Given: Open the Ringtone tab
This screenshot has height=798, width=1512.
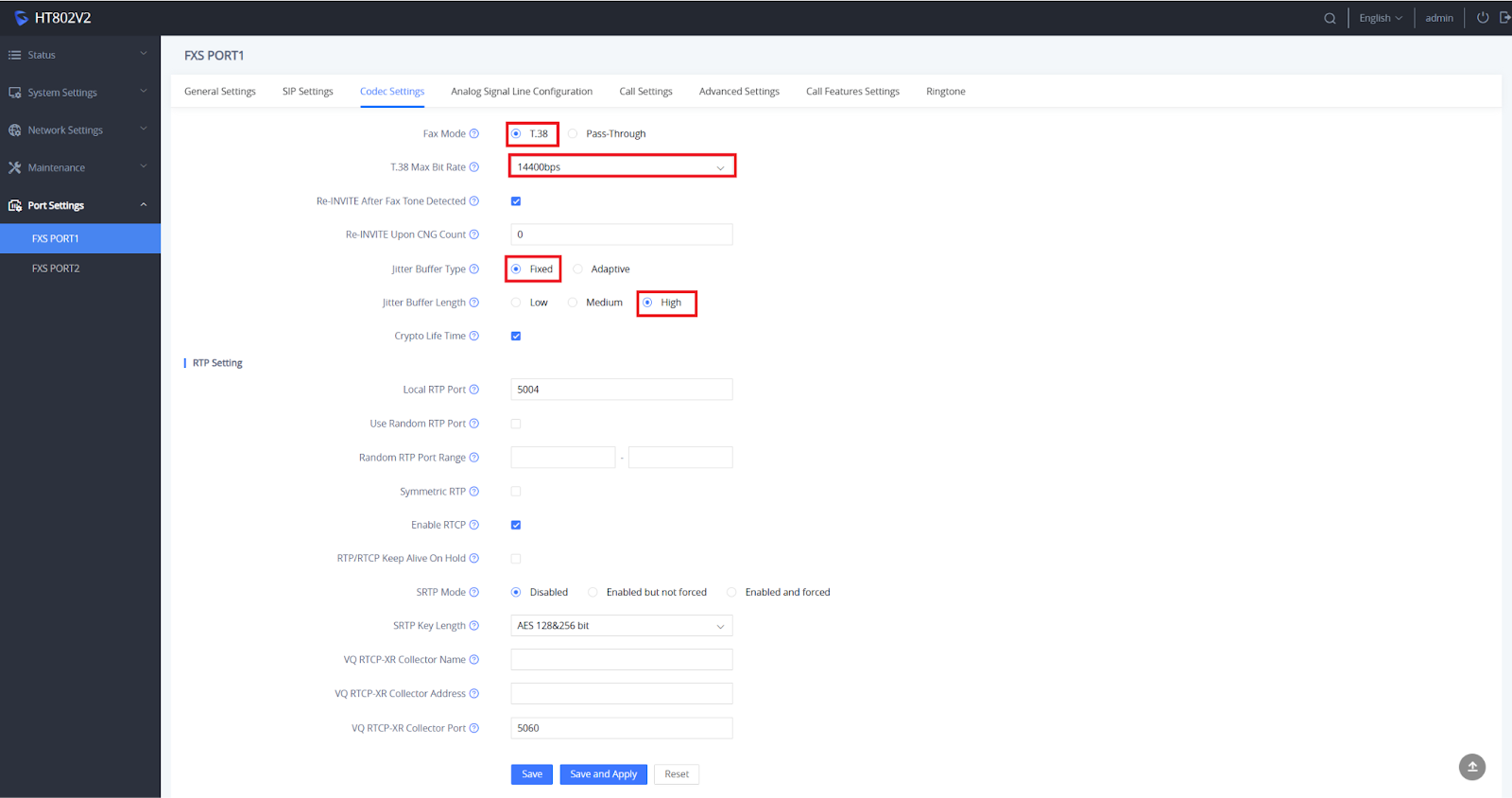Looking at the screenshot, I should [946, 92].
